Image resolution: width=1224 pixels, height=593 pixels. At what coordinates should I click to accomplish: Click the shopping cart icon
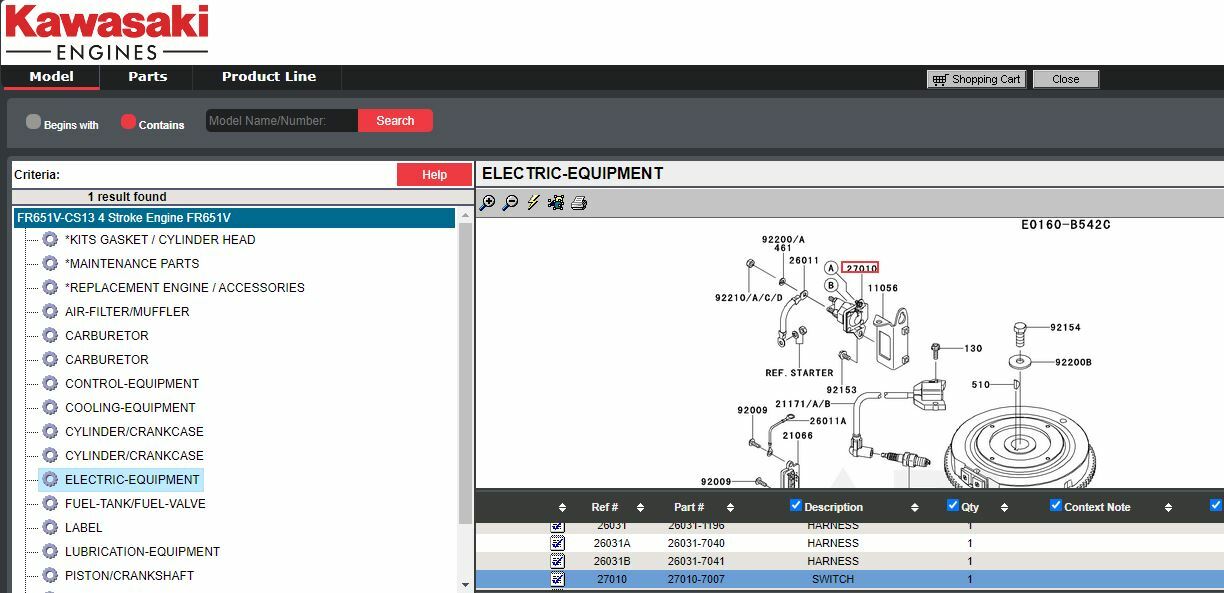pos(938,79)
